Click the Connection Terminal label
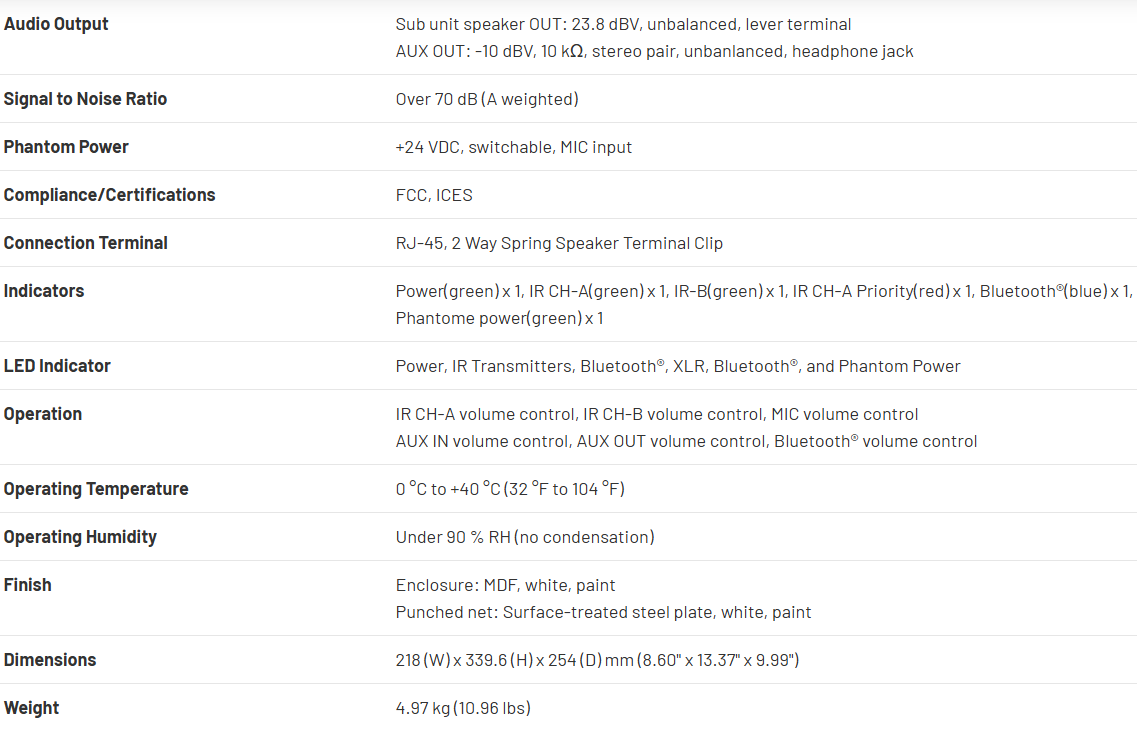 click(x=85, y=243)
